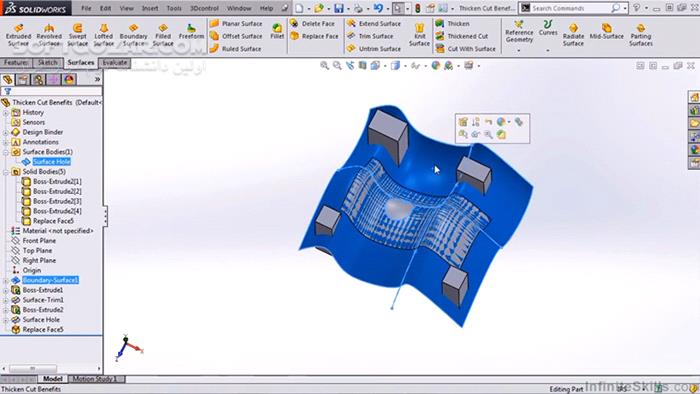
Task: Open the DisplayManager color wheel tab
Action: point(69,79)
